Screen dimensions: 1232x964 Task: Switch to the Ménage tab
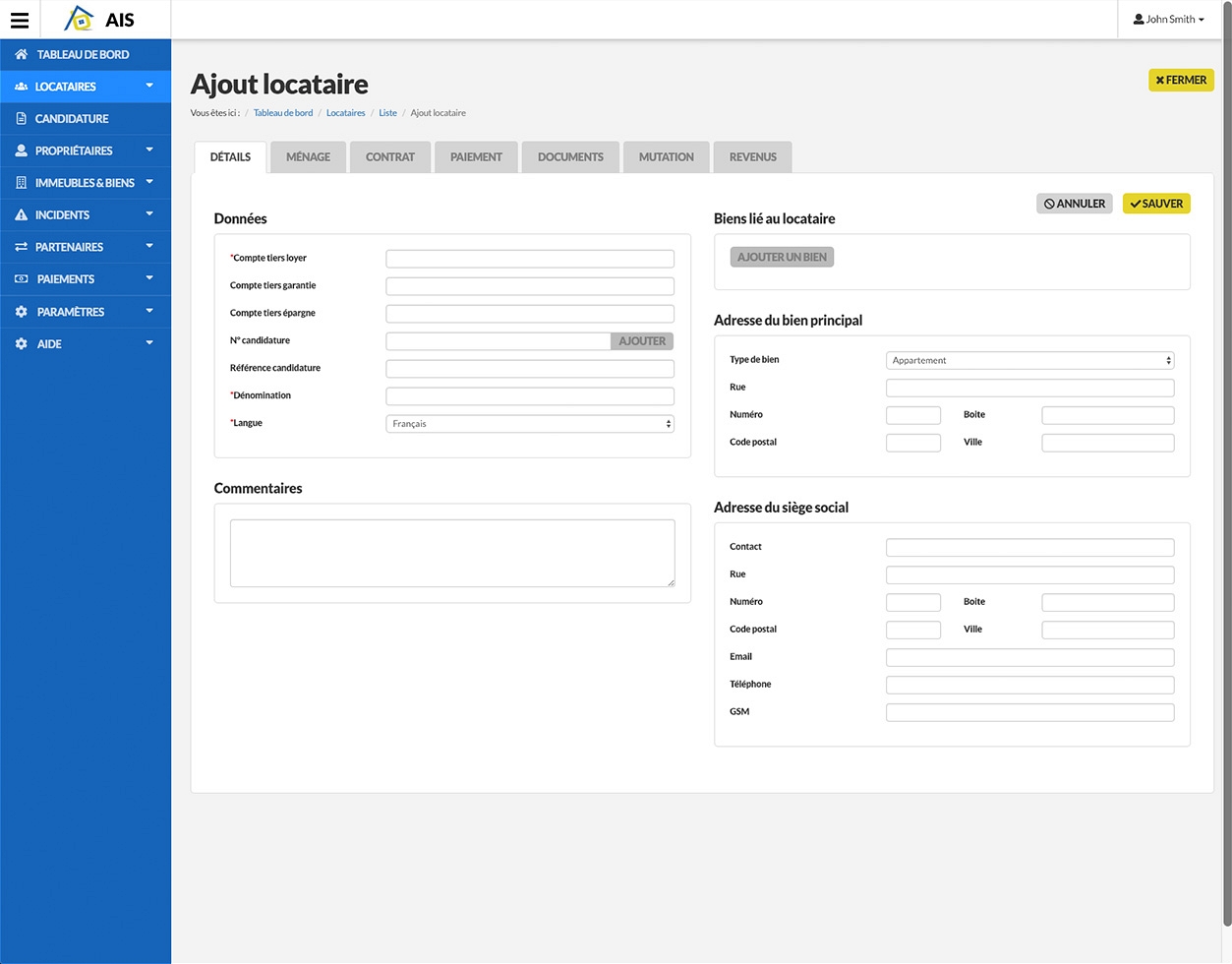point(308,157)
